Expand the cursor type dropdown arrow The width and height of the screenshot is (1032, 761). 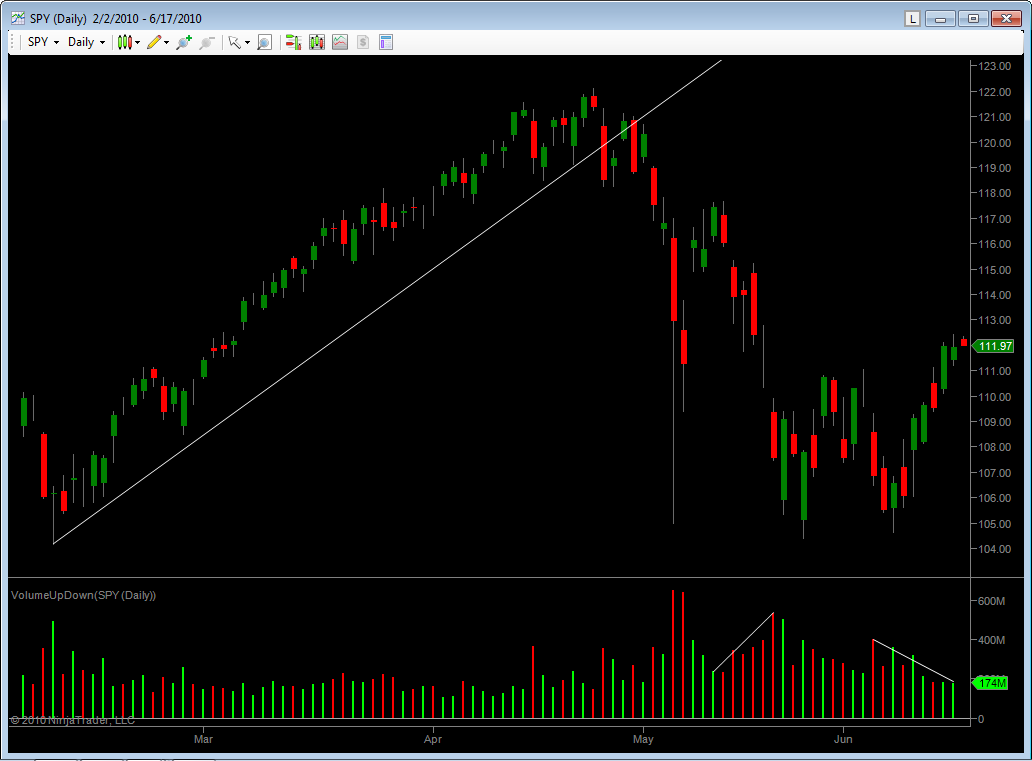tap(247, 43)
